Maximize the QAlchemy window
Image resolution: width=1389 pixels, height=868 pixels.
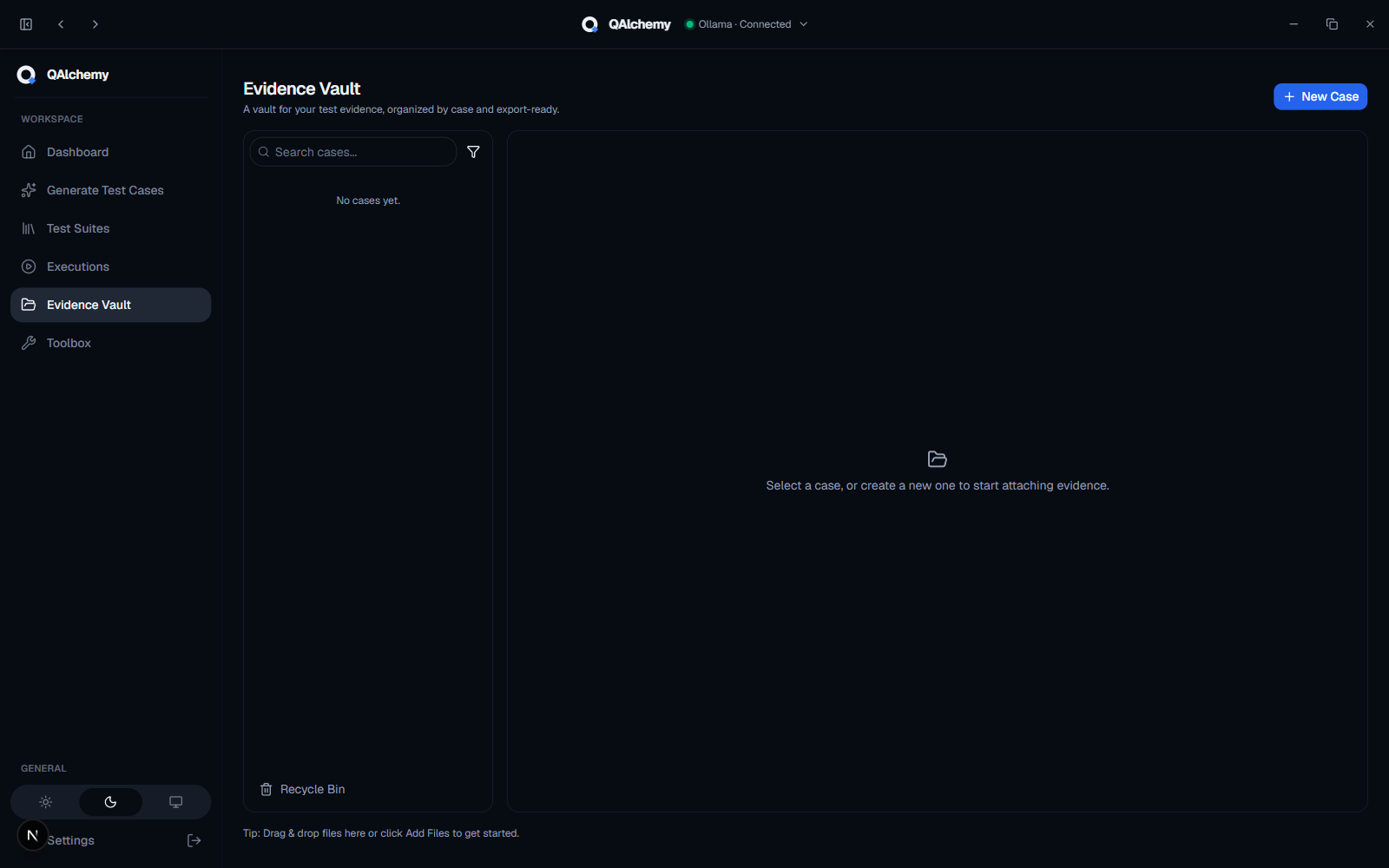(x=1332, y=24)
